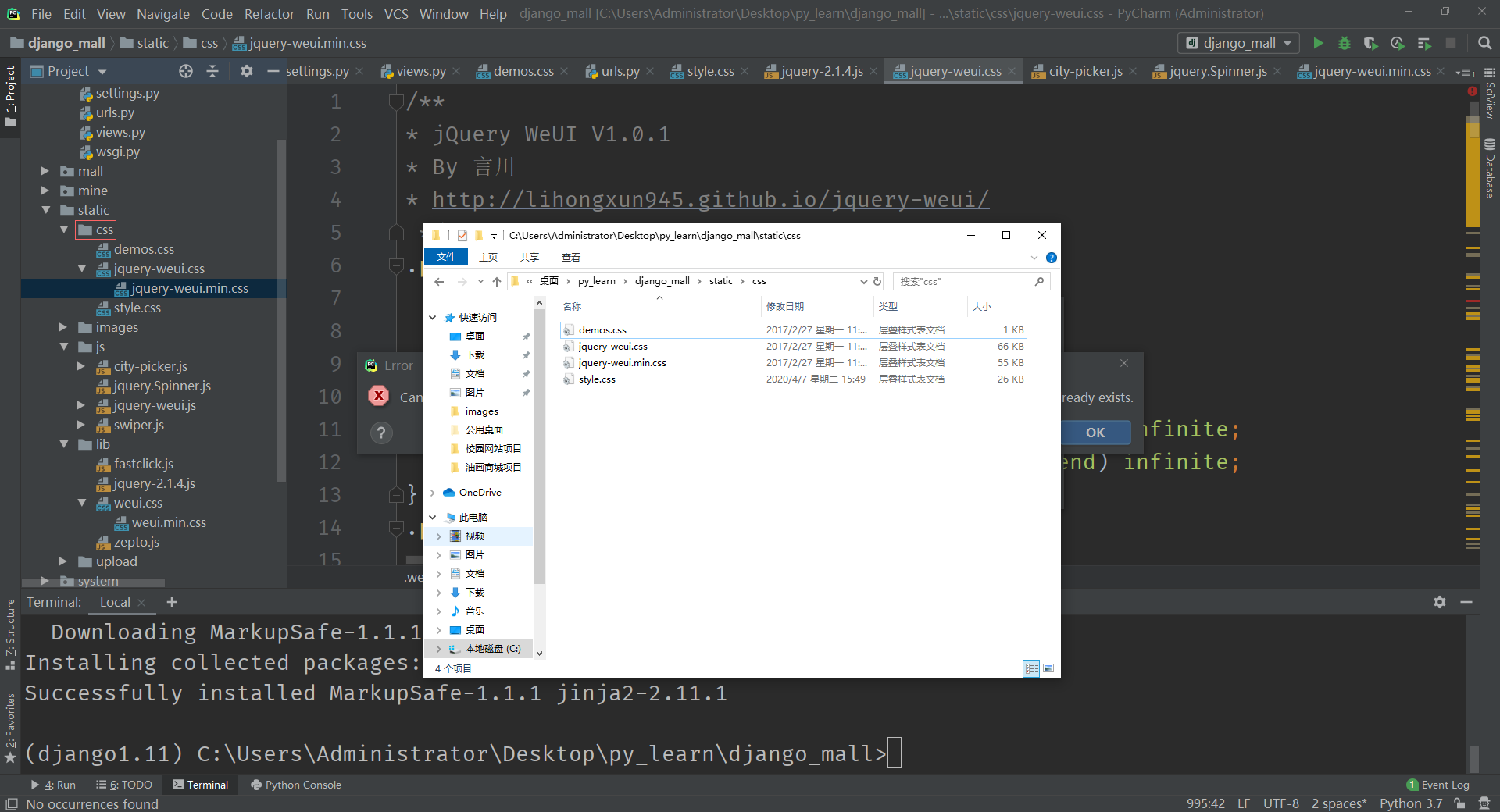Screen dimensions: 1500x812
Task: Open the 6: TODO tool window button
Action: pyautogui.click(x=123, y=785)
